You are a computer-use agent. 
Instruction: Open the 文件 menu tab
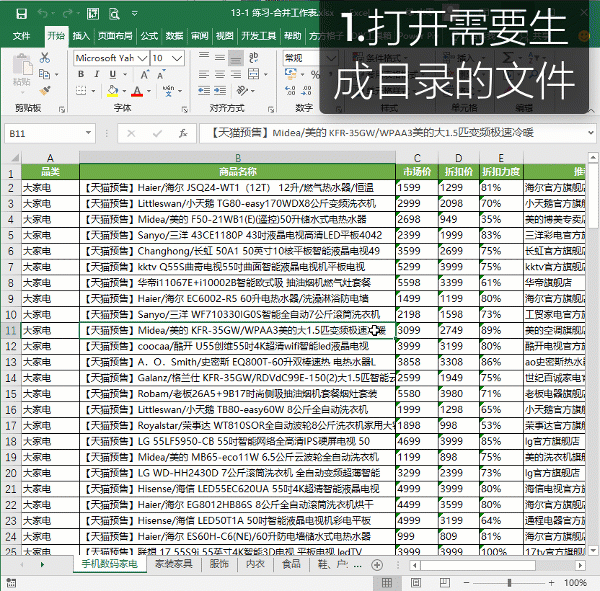tap(21, 36)
